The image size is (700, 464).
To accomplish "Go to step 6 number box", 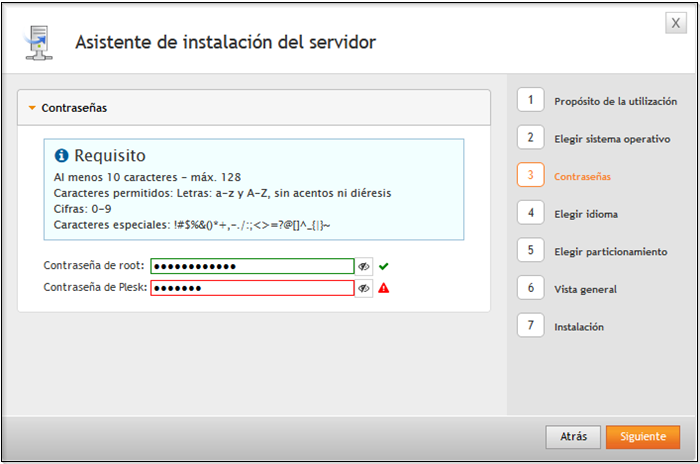I will (x=530, y=287).
